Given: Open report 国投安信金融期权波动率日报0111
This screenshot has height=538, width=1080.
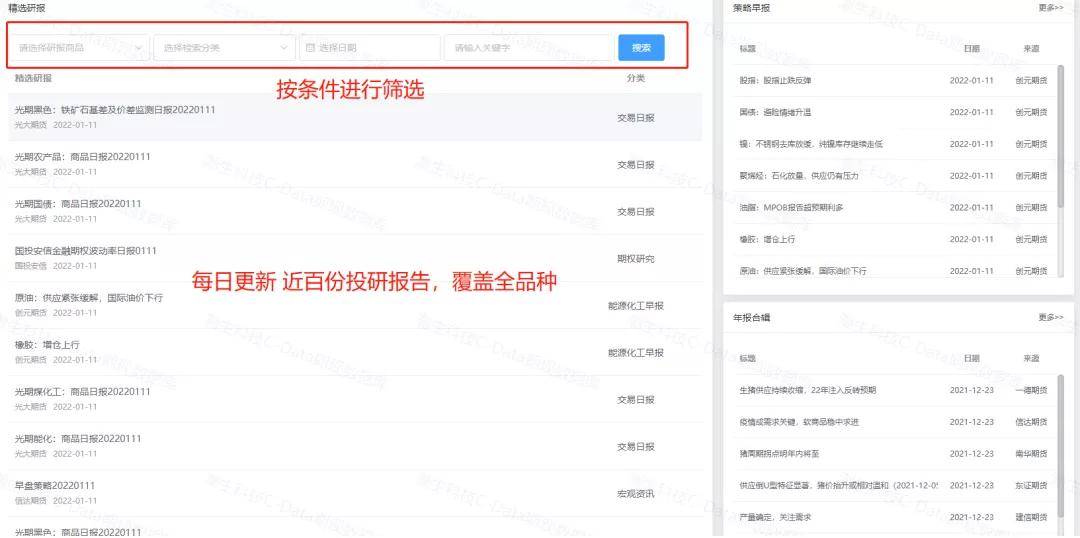Looking at the screenshot, I should click(x=85, y=250).
